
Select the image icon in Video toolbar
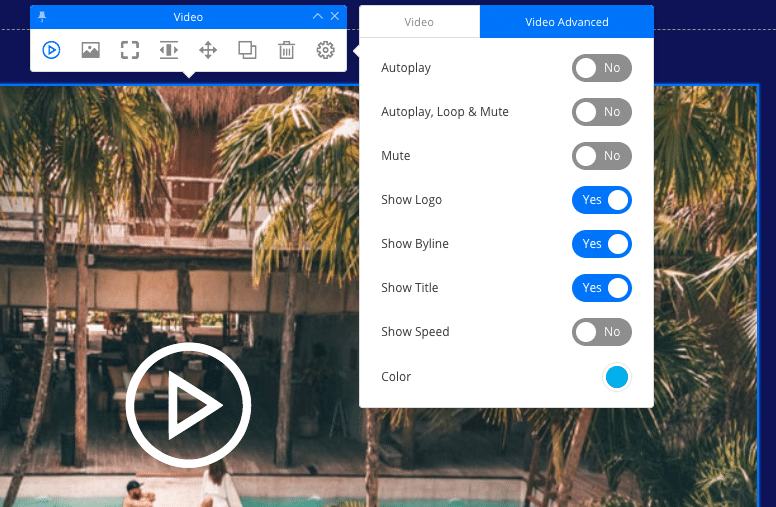pos(90,50)
